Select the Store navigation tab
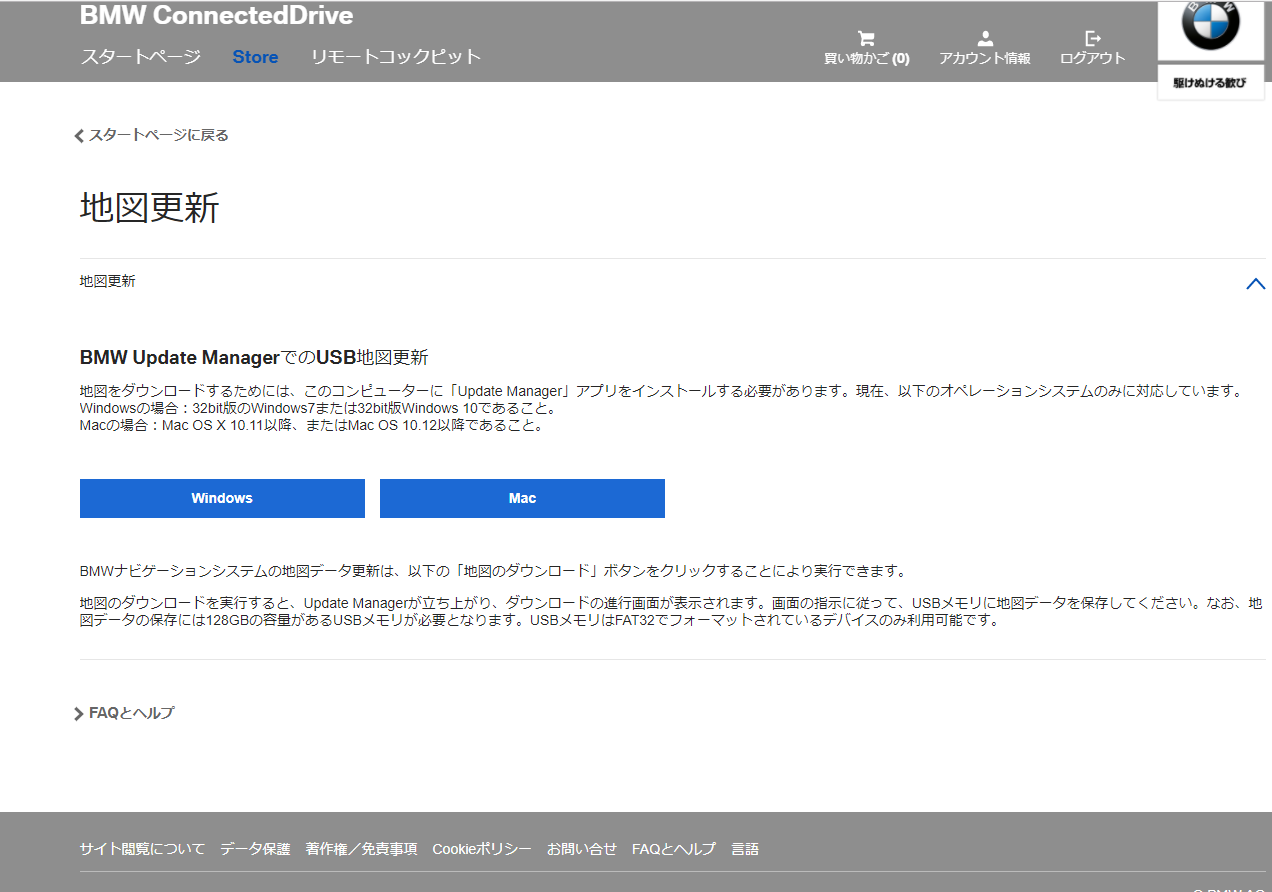The width and height of the screenshot is (1272, 892). click(255, 57)
